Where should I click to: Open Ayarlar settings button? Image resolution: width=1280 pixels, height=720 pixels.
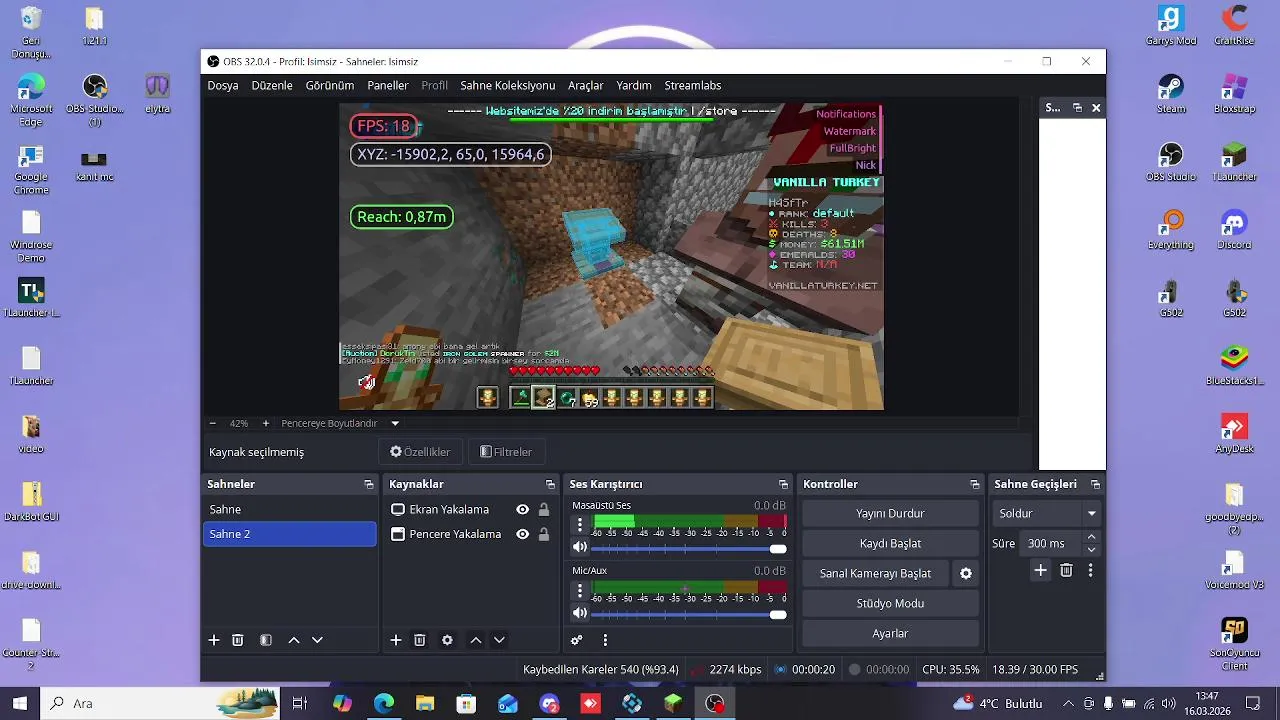890,633
